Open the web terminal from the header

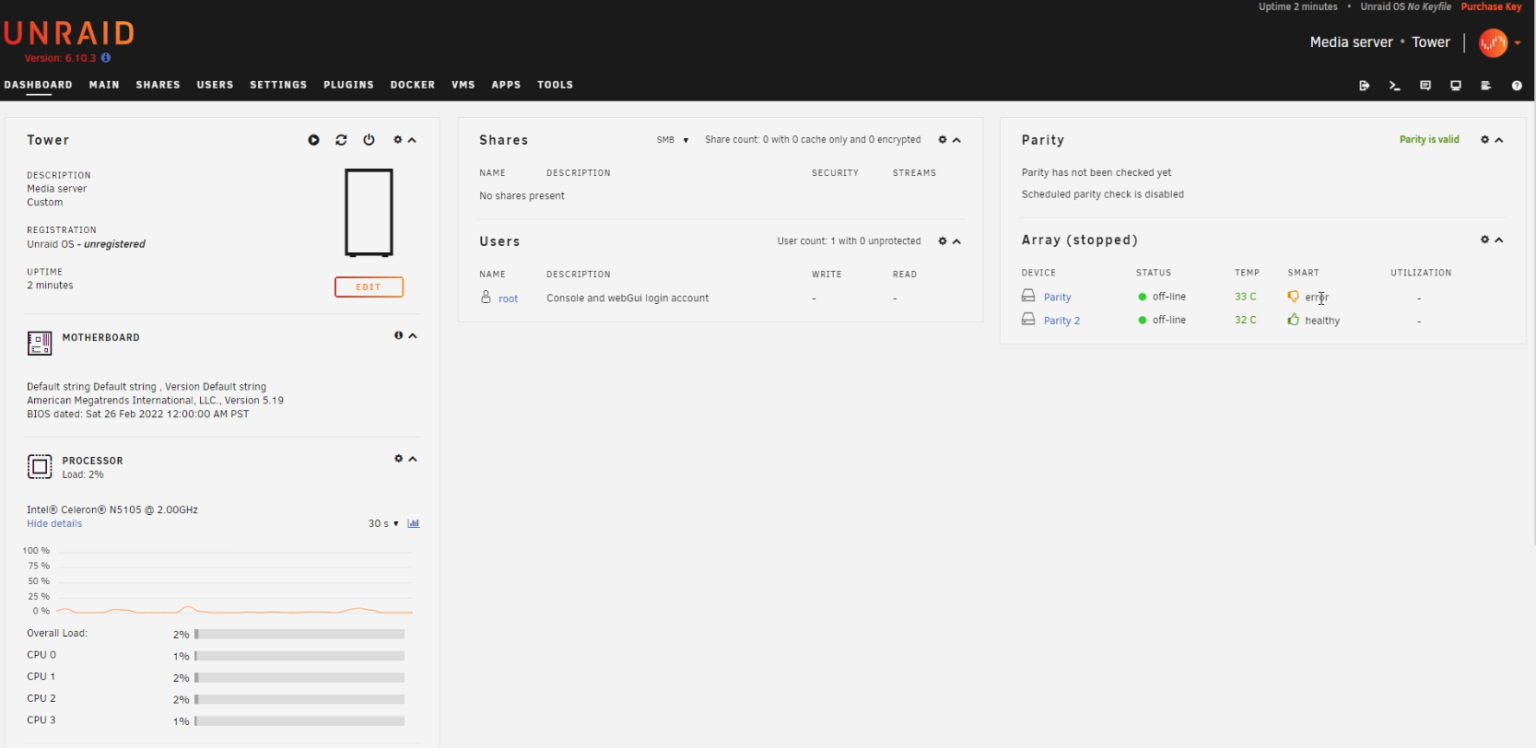click(x=1394, y=86)
